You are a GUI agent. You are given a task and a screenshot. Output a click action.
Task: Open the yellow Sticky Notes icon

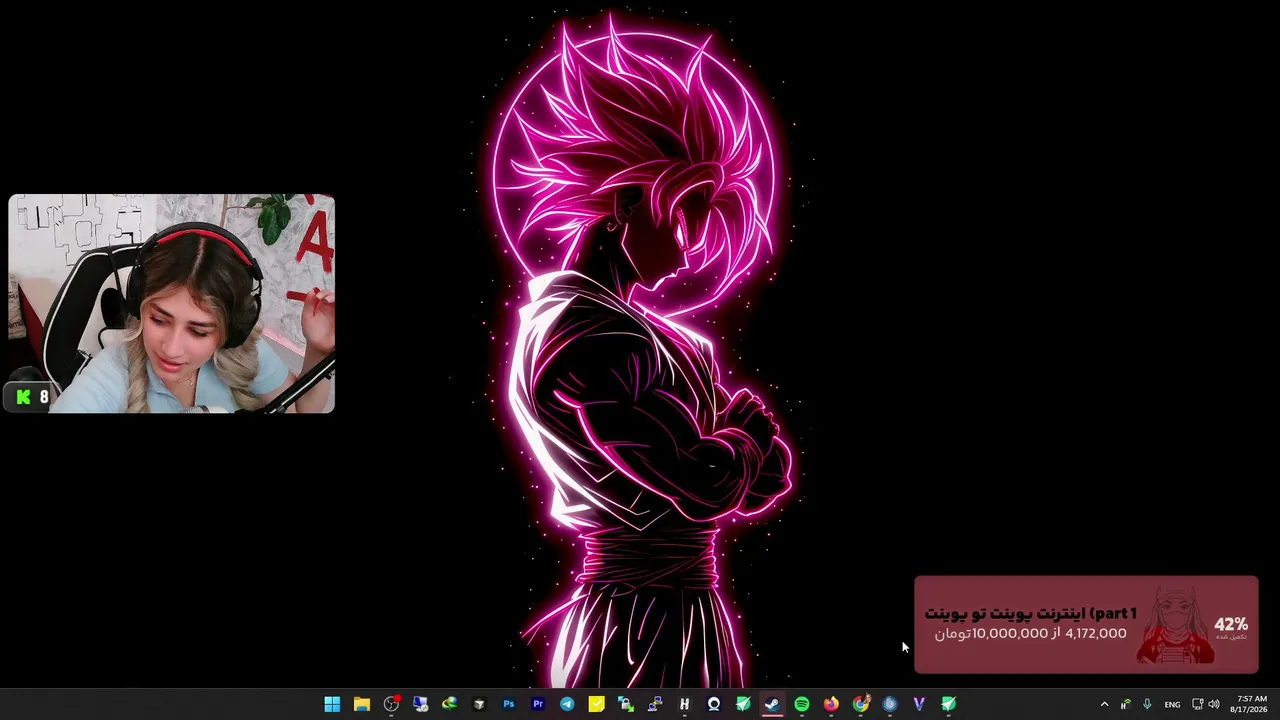tap(597, 704)
